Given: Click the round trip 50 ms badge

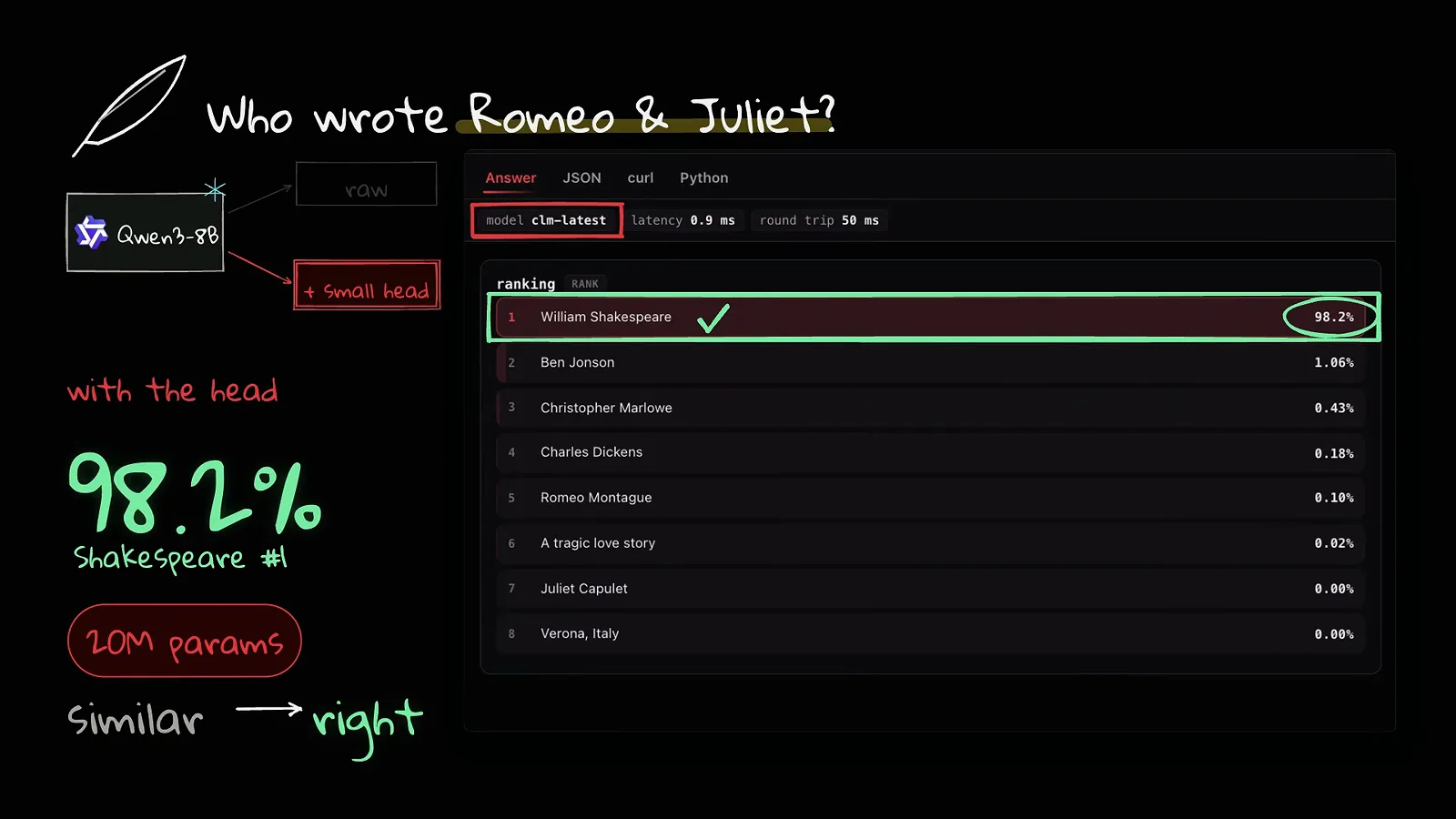Looking at the screenshot, I should point(819,220).
